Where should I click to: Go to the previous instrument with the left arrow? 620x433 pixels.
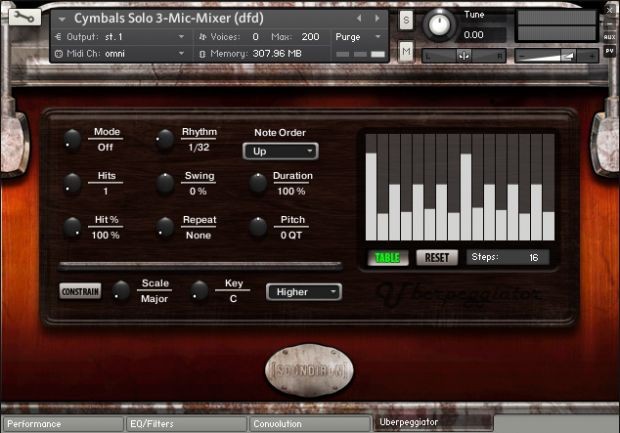click(x=359, y=18)
